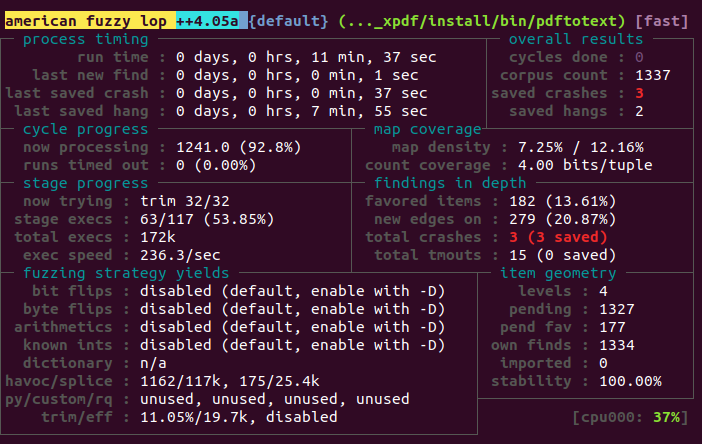Click the 'item geometry' section heading
Screen dimensions: 702x444
[558, 273]
